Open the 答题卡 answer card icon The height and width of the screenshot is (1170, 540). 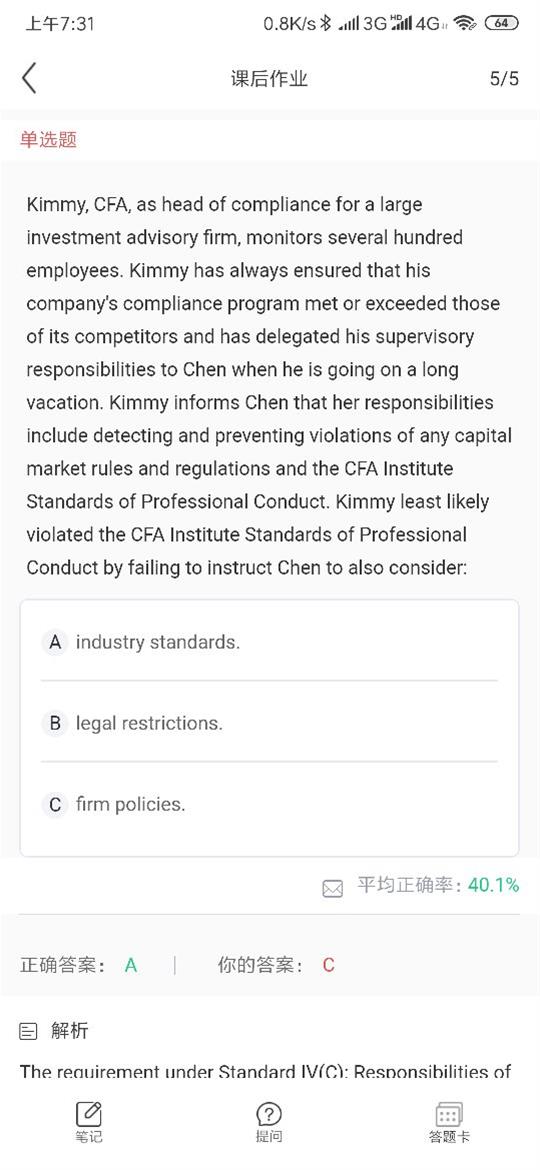click(448, 1115)
